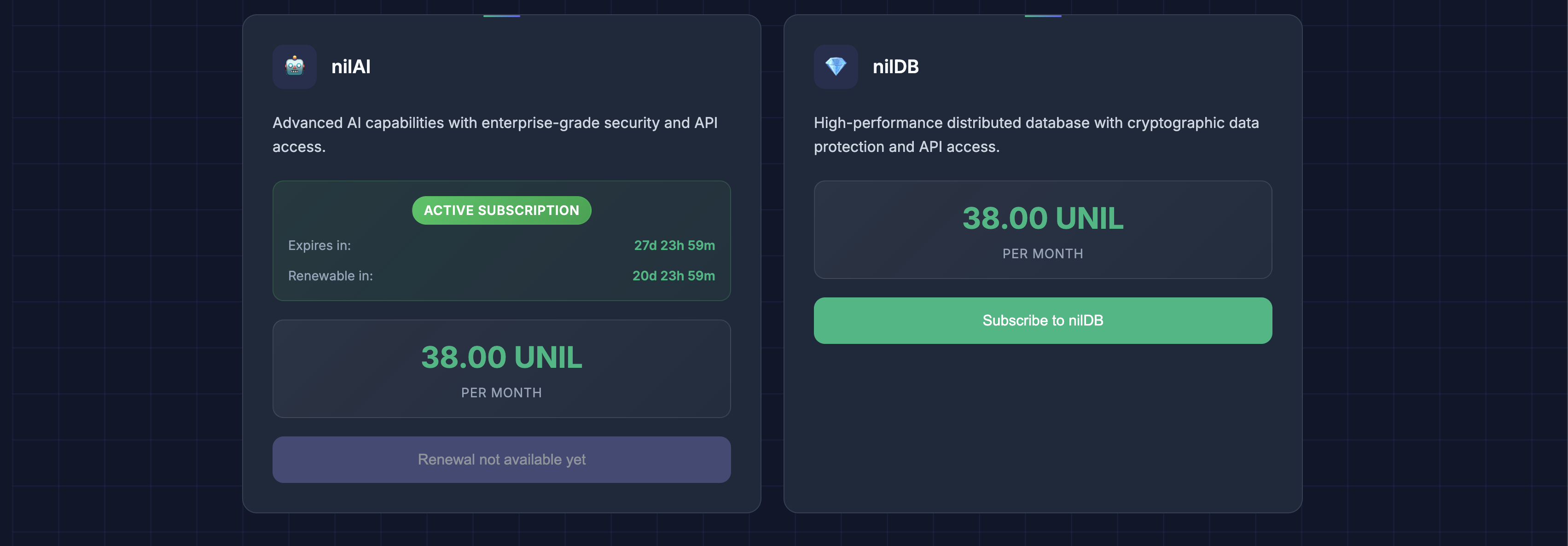The height and width of the screenshot is (546, 1568).
Task: Click the nilAI card title
Action: click(351, 66)
